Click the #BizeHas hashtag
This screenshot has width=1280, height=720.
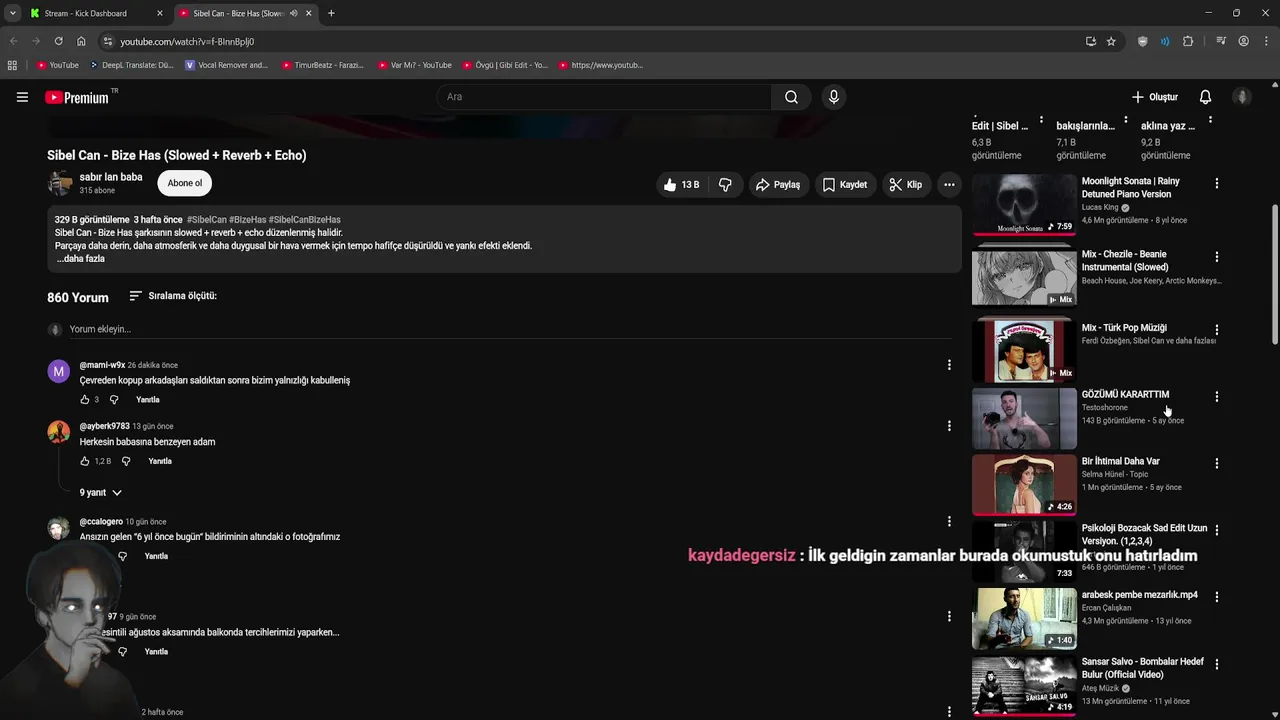pos(248,220)
